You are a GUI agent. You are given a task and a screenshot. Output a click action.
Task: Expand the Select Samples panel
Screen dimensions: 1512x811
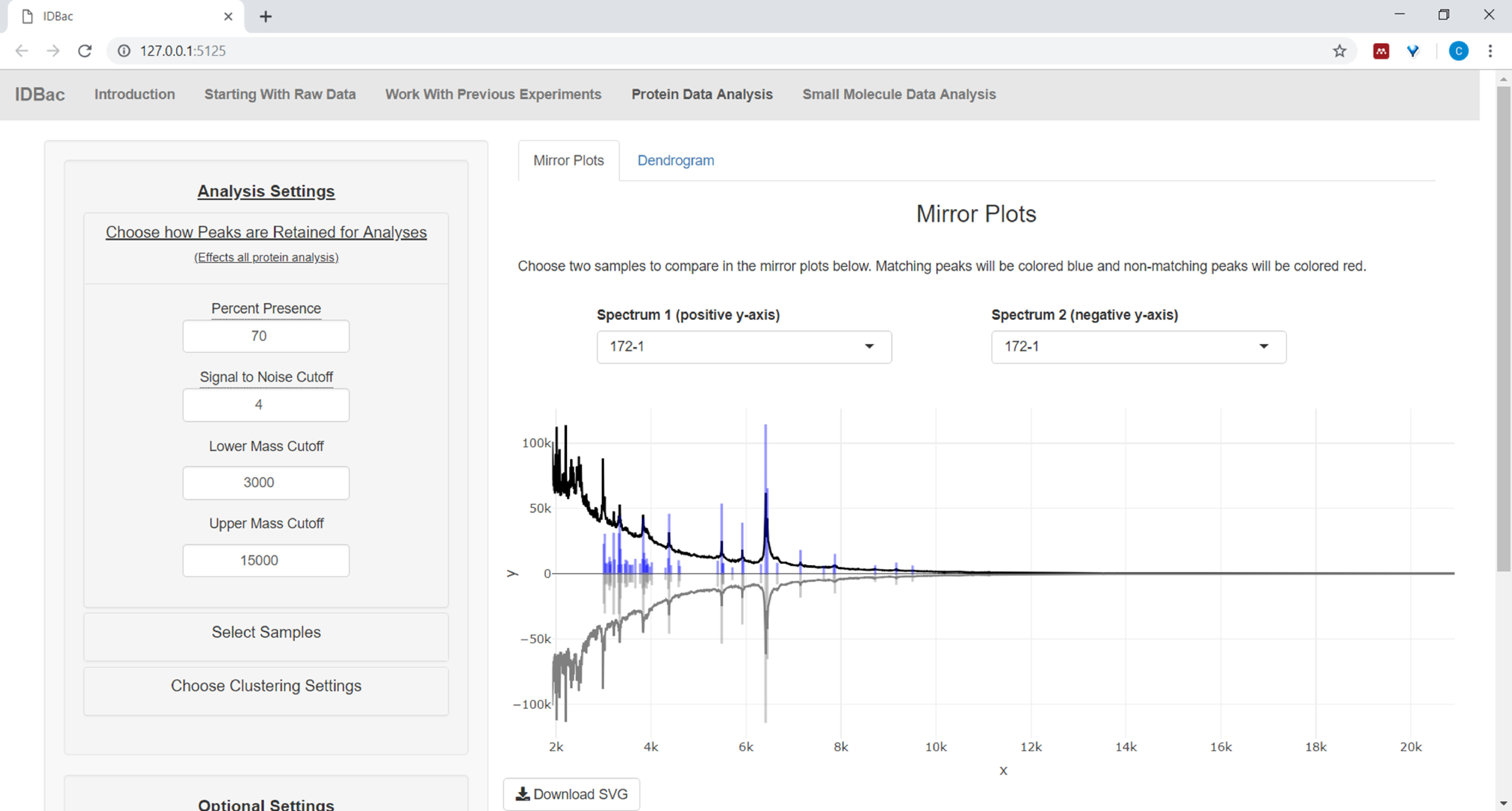(266, 632)
